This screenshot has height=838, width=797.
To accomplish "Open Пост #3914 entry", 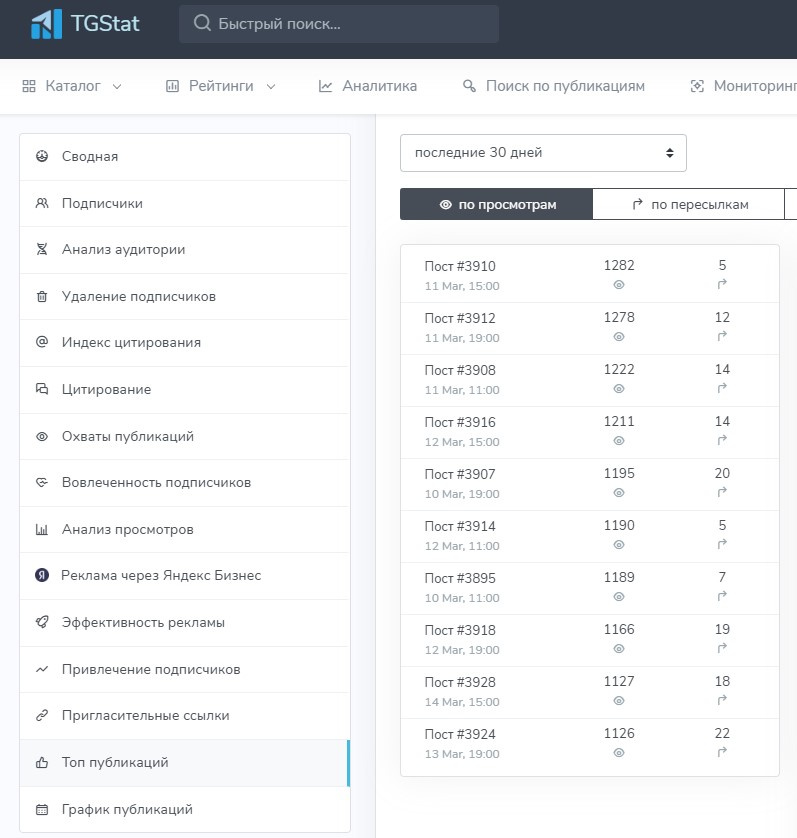I will click(x=590, y=537).
